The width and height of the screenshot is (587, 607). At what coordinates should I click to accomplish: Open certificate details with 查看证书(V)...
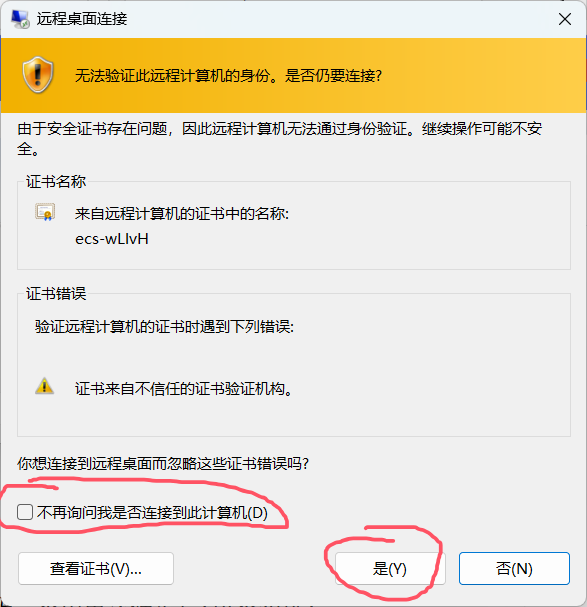point(96,569)
